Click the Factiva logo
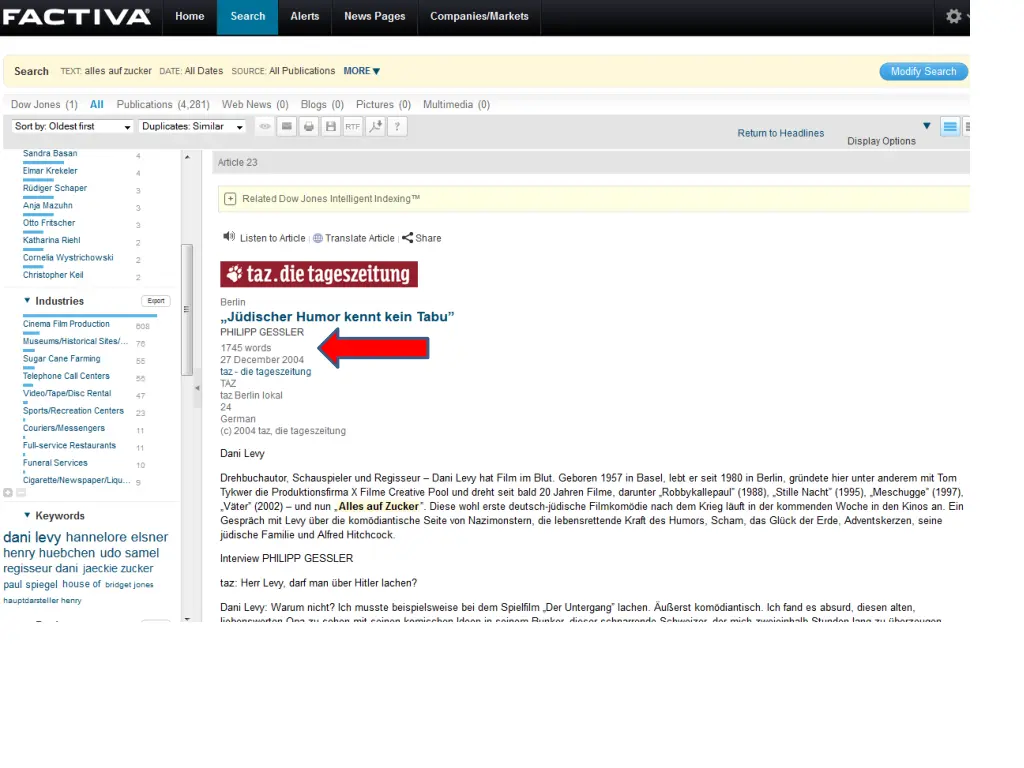Viewport: 1024px width, 768px height. point(76,16)
